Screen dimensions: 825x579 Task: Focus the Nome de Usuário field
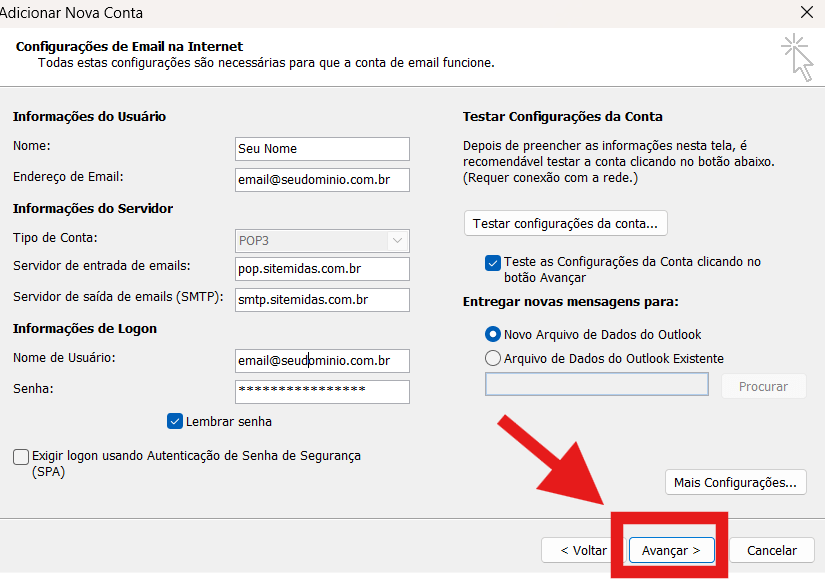[x=322, y=360]
